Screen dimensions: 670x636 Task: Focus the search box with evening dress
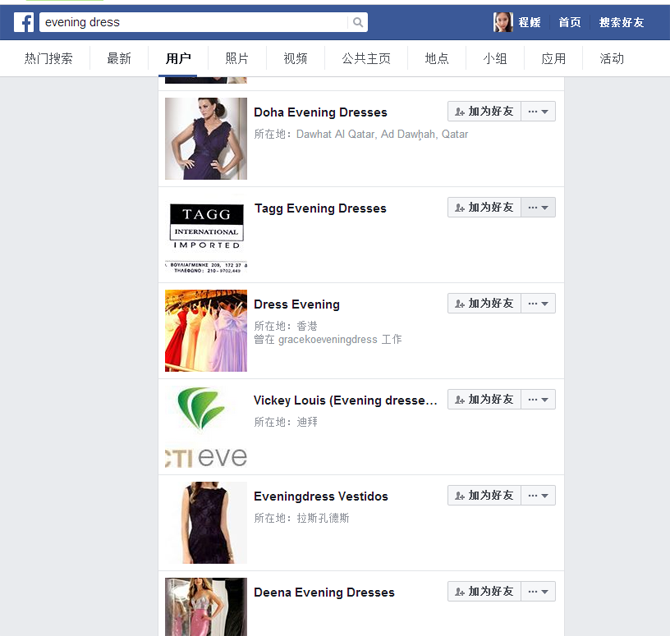pos(195,22)
